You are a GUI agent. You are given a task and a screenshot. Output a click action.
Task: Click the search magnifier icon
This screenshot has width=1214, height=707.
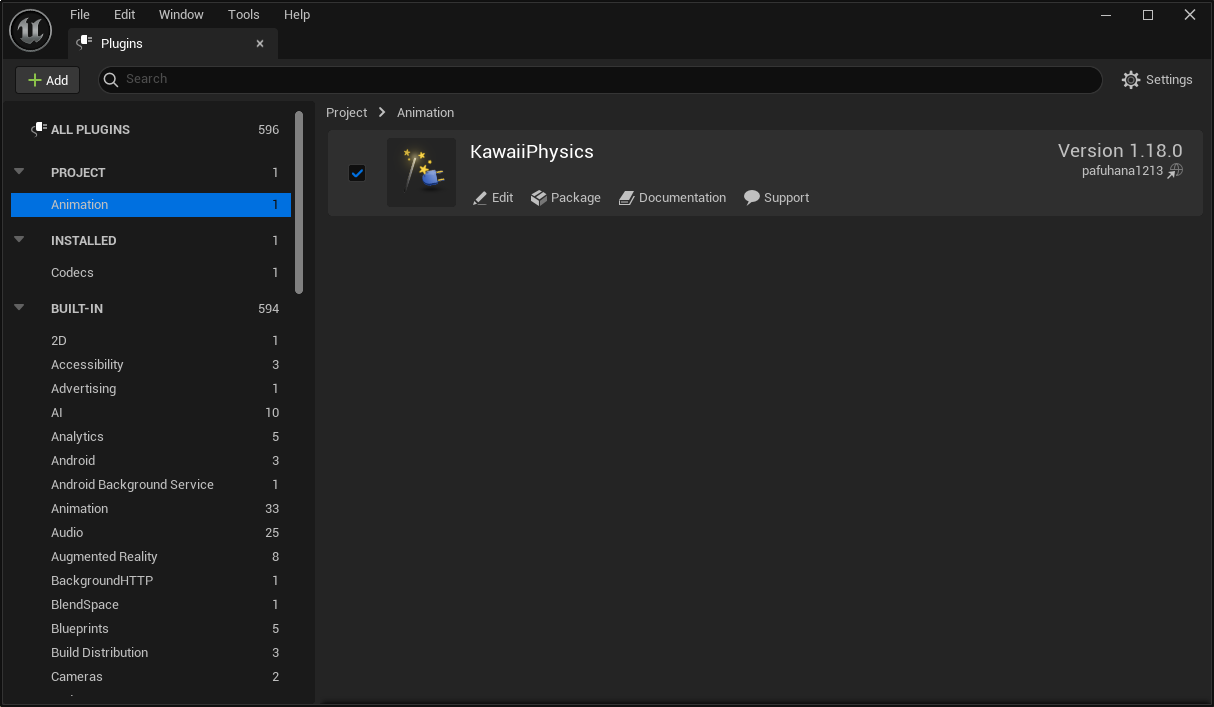pyautogui.click(x=112, y=79)
